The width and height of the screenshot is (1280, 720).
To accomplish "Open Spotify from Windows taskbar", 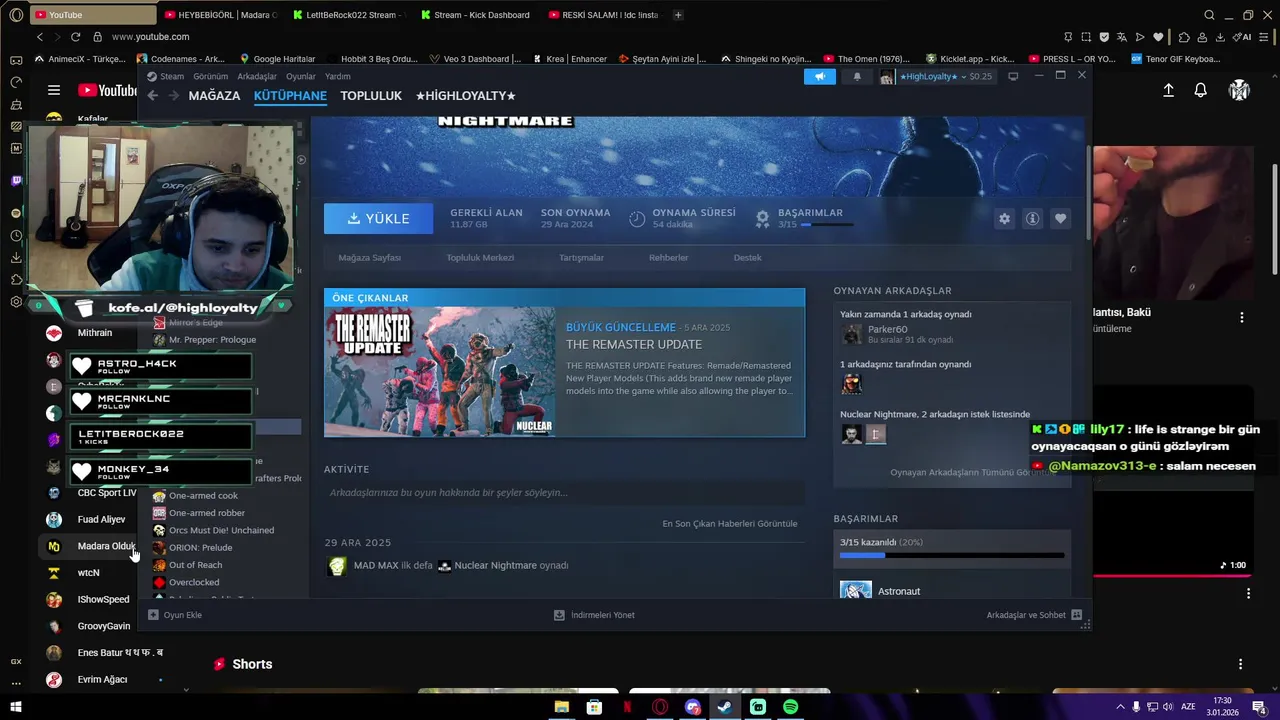I will click(x=790, y=707).
